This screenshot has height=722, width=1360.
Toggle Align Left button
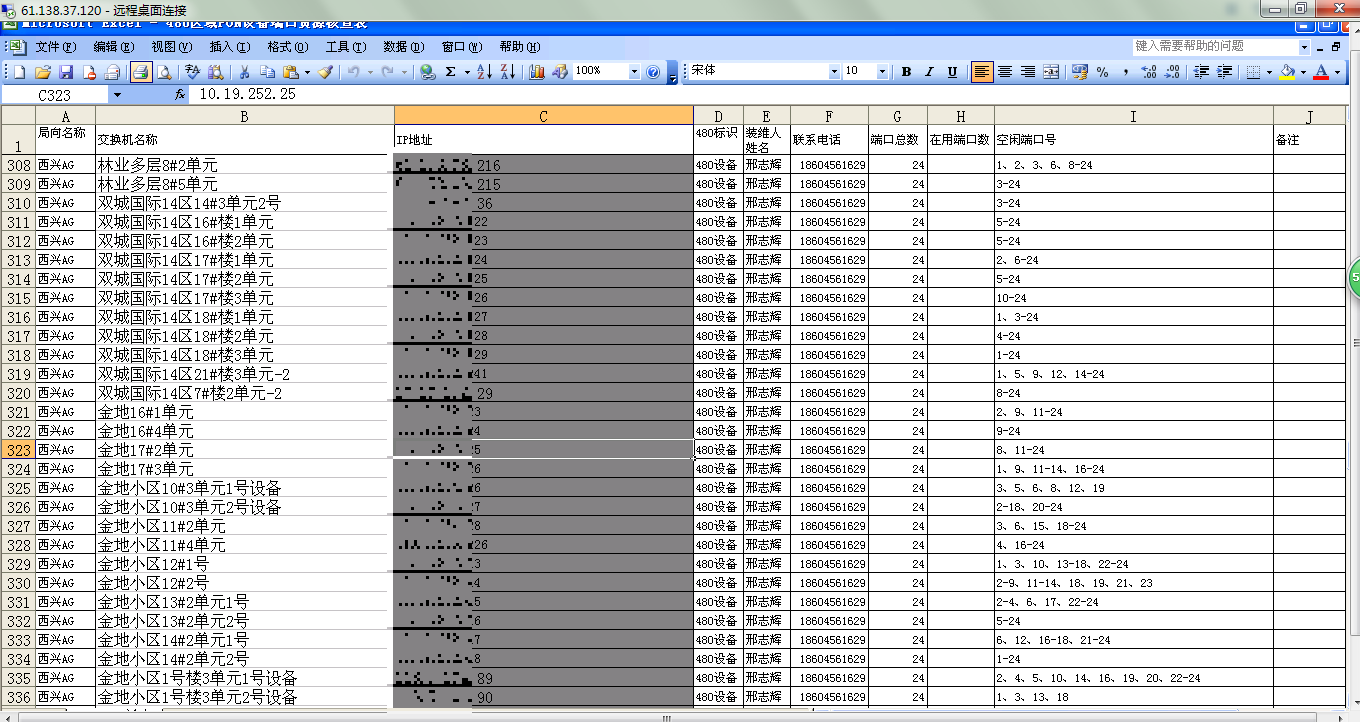click(982, 72)
